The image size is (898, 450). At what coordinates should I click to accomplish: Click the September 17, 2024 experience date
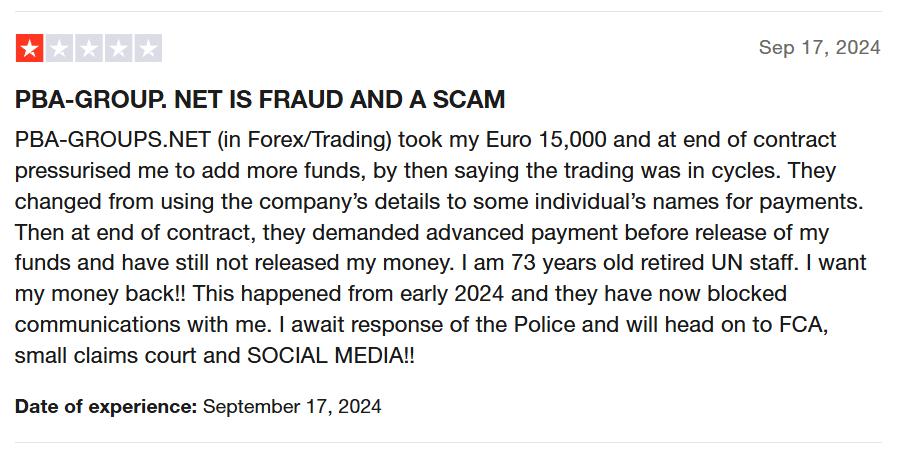[292, 406]
